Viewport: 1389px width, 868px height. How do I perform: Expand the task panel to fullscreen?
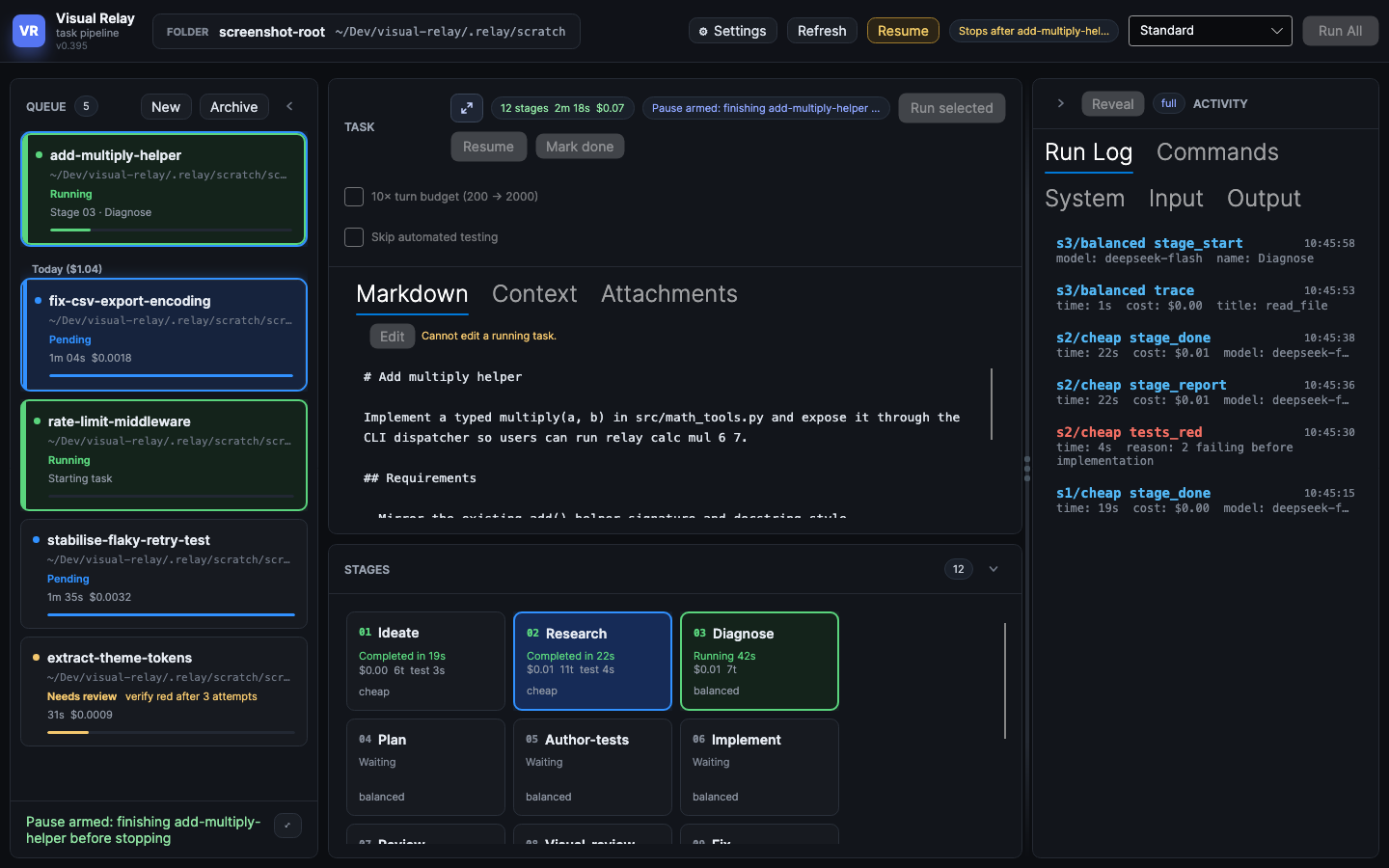pyautogui.click(x=467, y=108)
